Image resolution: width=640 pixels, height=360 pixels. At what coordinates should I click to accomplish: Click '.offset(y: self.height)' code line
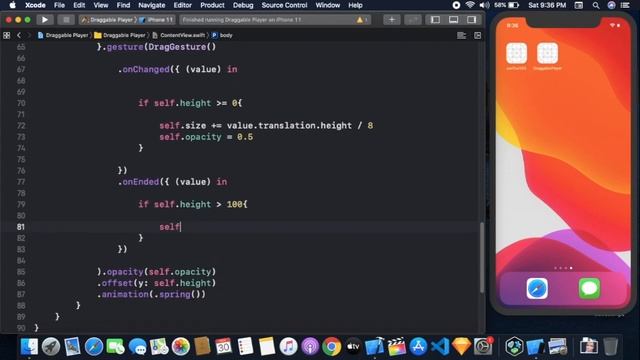pos(156,283)
